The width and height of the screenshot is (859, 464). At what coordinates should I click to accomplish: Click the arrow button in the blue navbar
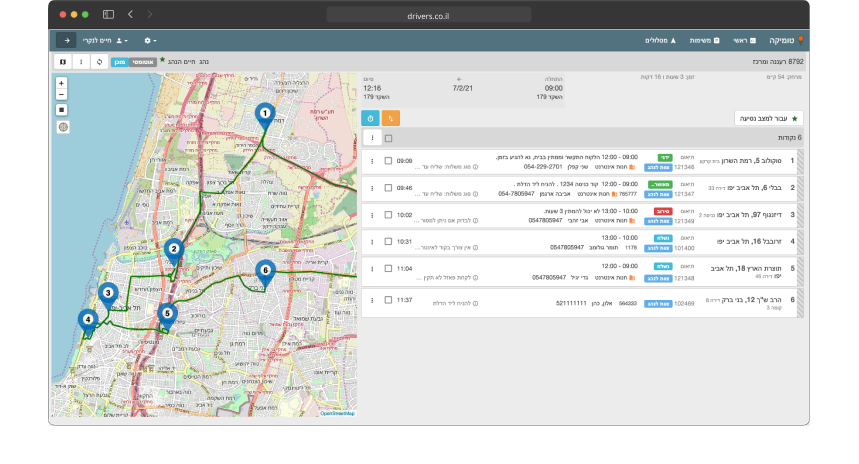click(x=66, y=41)
